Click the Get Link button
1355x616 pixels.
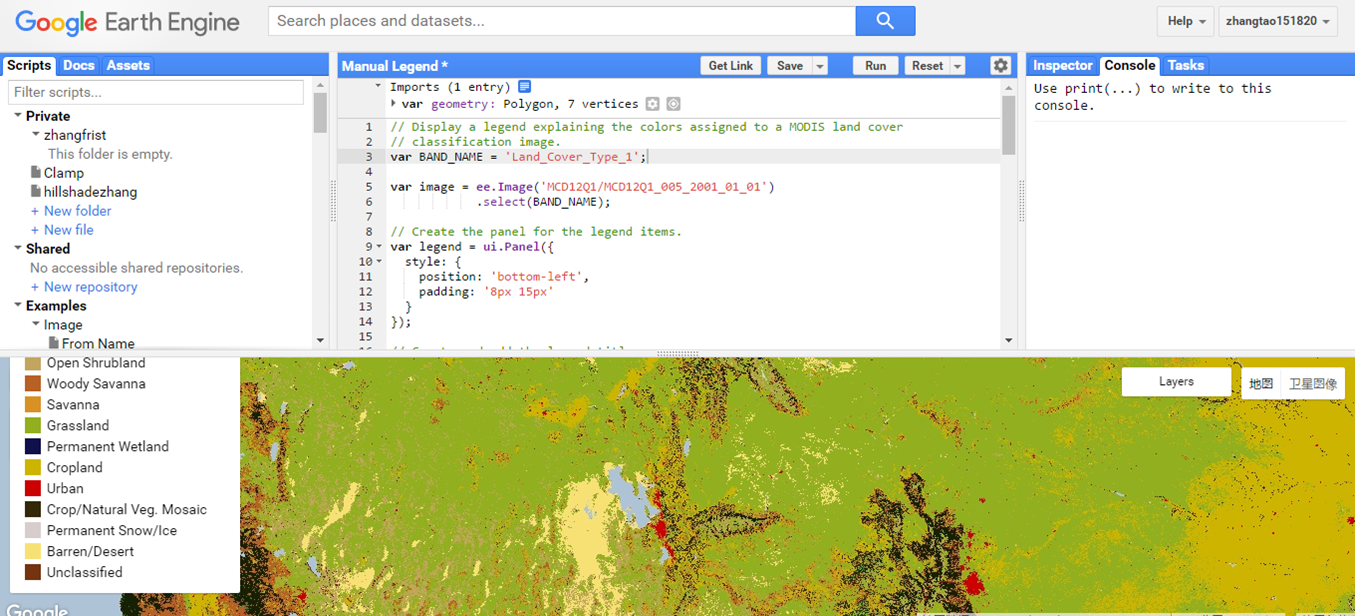(731, 66)
